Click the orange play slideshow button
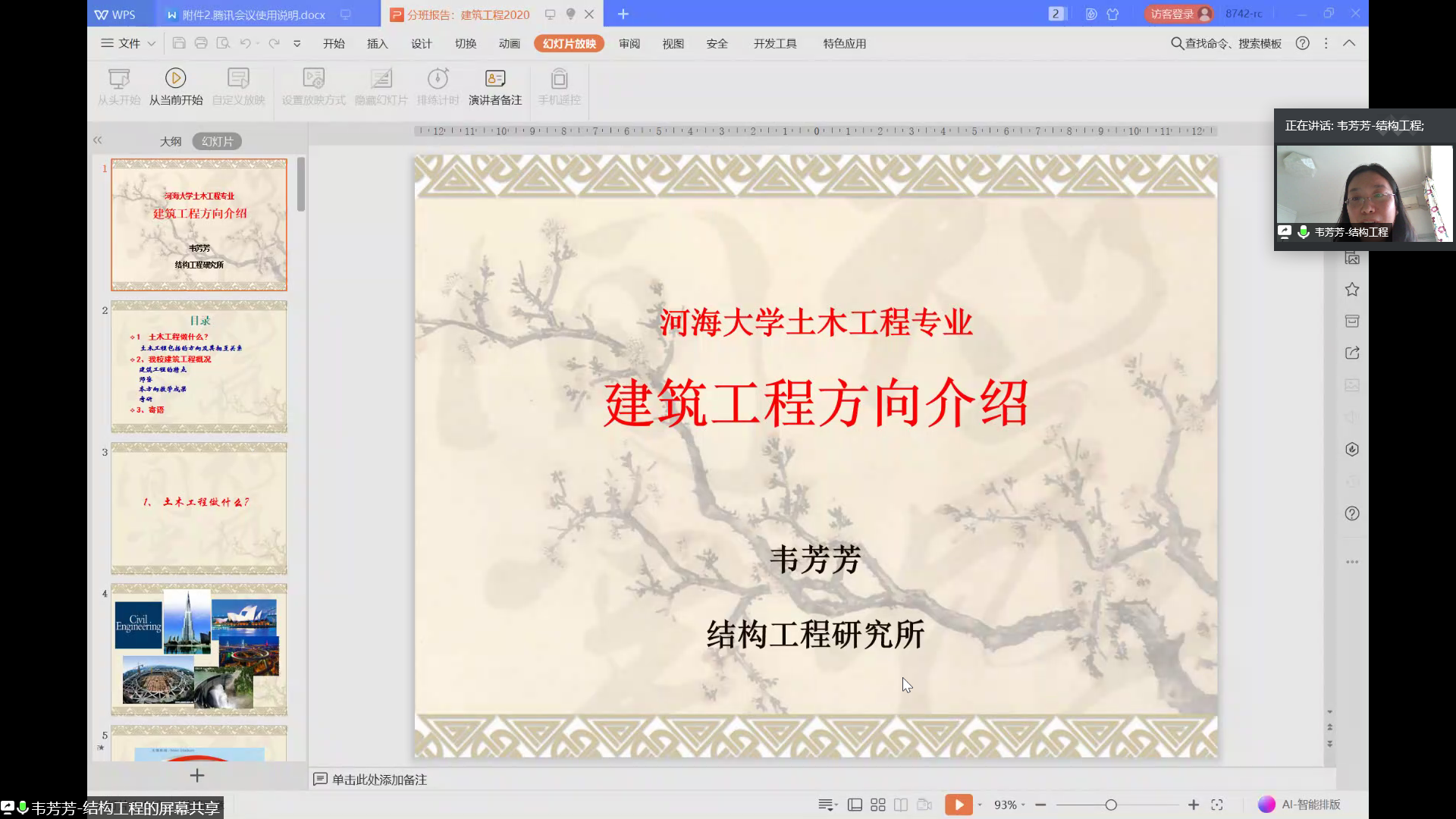The width and height of the screenshot is (1456, 819). [958, 805]
